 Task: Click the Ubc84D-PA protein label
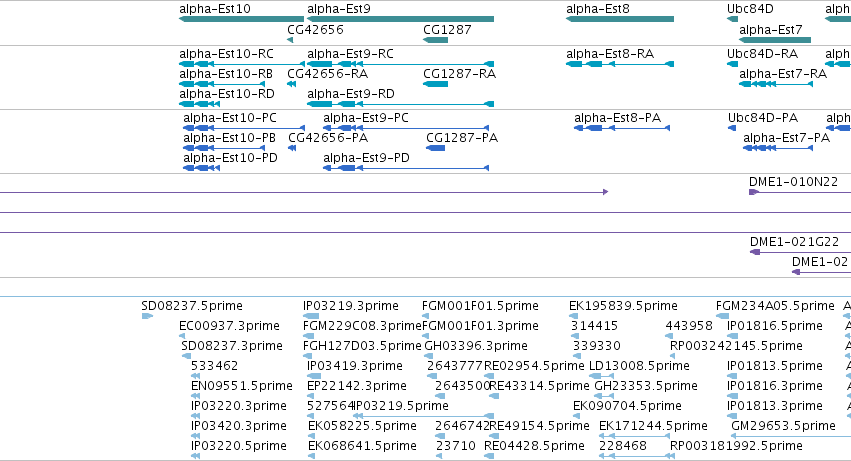pos(763,118)
